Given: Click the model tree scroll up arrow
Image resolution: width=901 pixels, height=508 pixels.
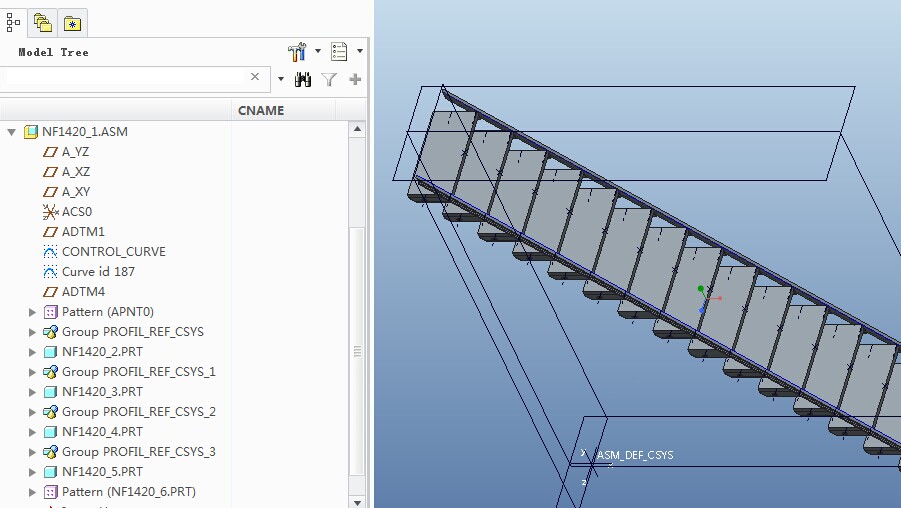Looking at the screenshot, I should [x=357, y=129].
